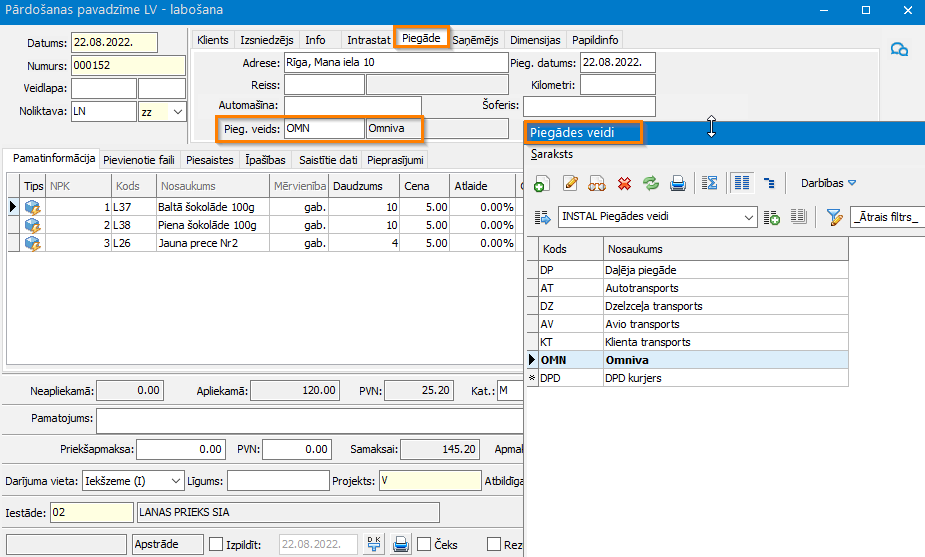Open the Saņēmējs tab
Viewport: 925px width, 557px height.
(x=475, y=40)
